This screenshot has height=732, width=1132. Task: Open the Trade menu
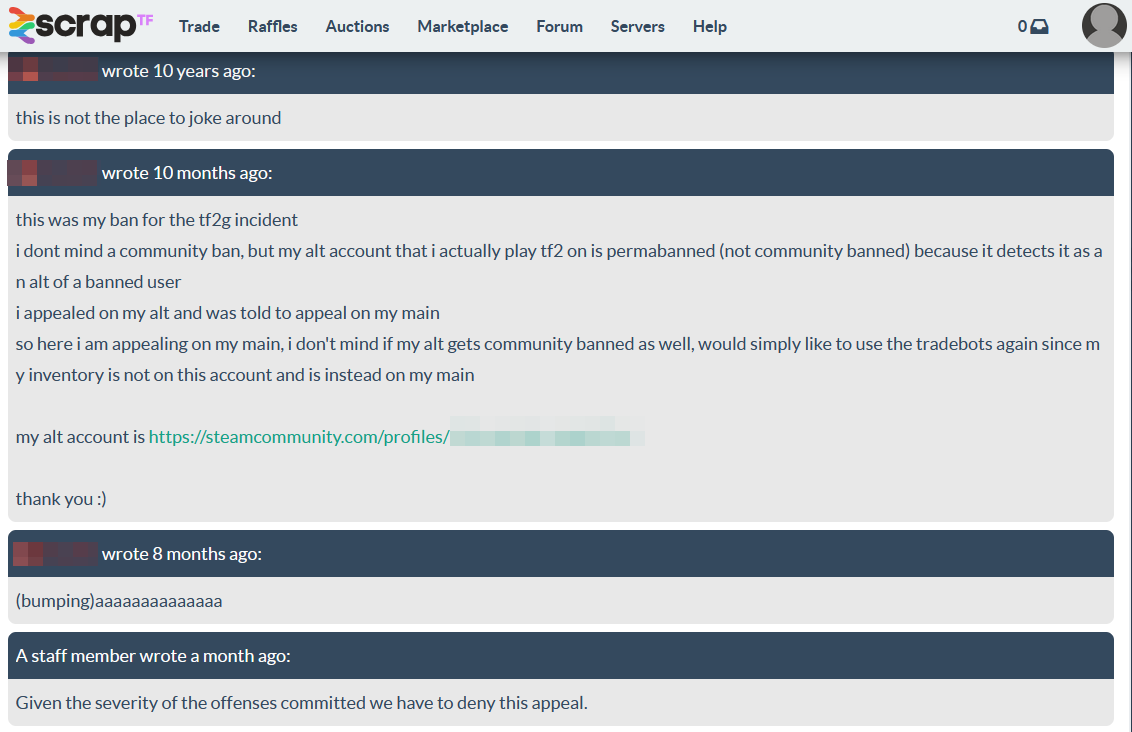coord(199,27)
